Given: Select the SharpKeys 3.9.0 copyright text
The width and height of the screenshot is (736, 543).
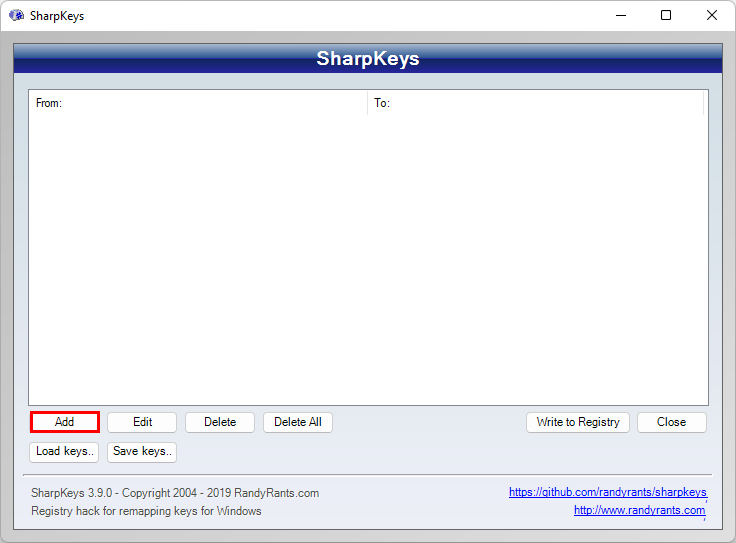Looking at the screenshot, I should pos(175,493).
